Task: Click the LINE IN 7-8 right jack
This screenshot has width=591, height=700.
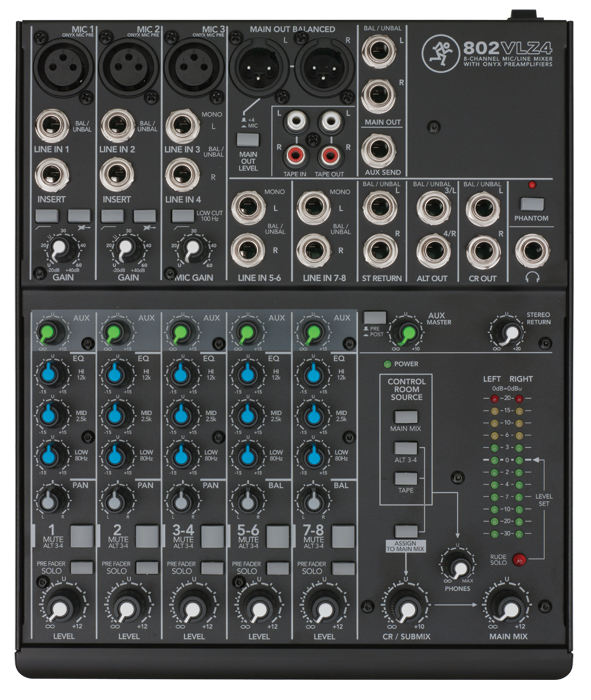Action: pyautogui.click(x=313, y=250)
